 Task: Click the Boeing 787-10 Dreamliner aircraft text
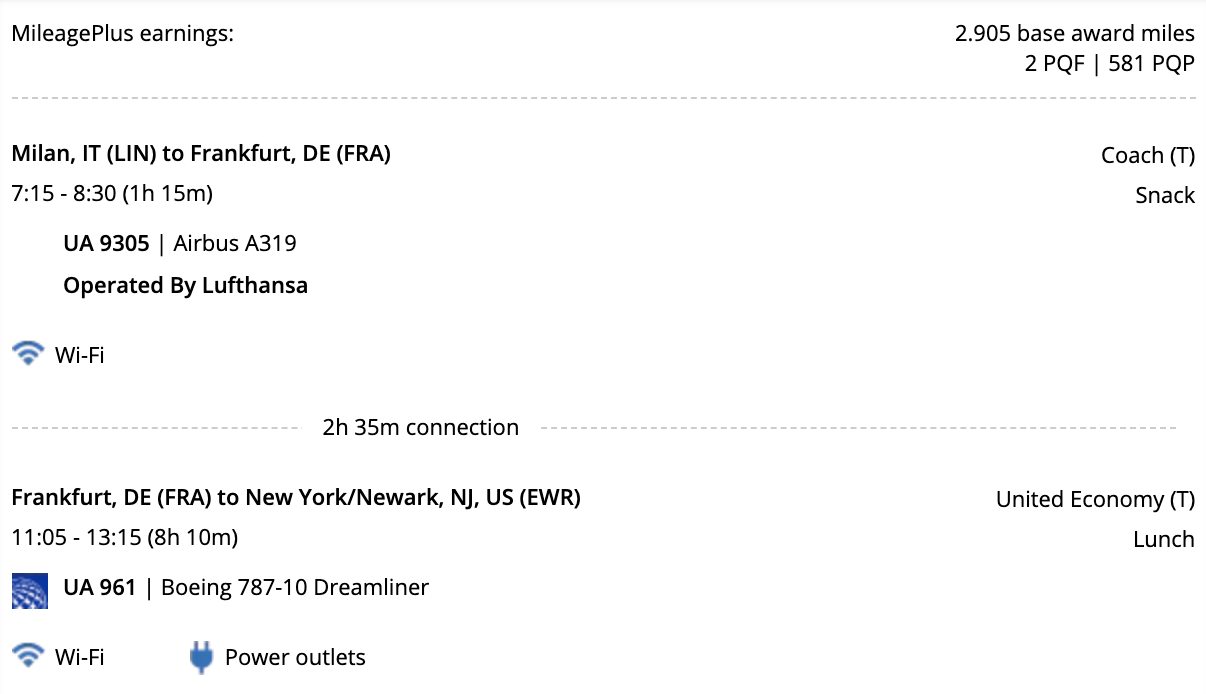(x=295, y=588)
